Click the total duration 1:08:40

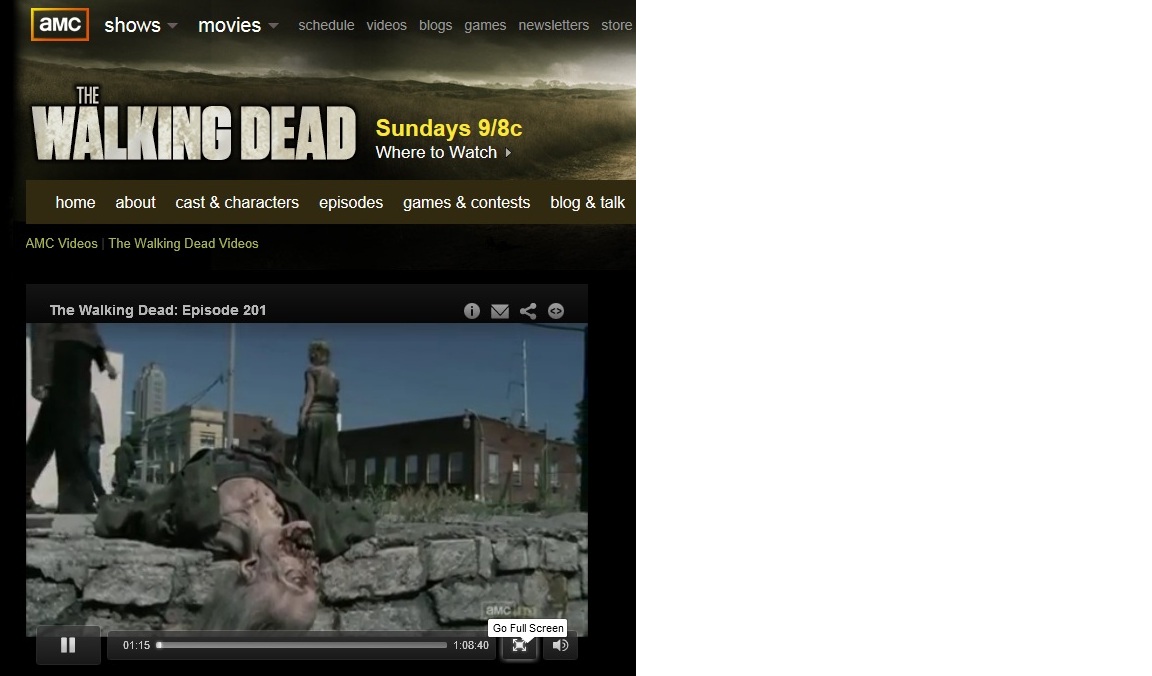tap(471, 645)
